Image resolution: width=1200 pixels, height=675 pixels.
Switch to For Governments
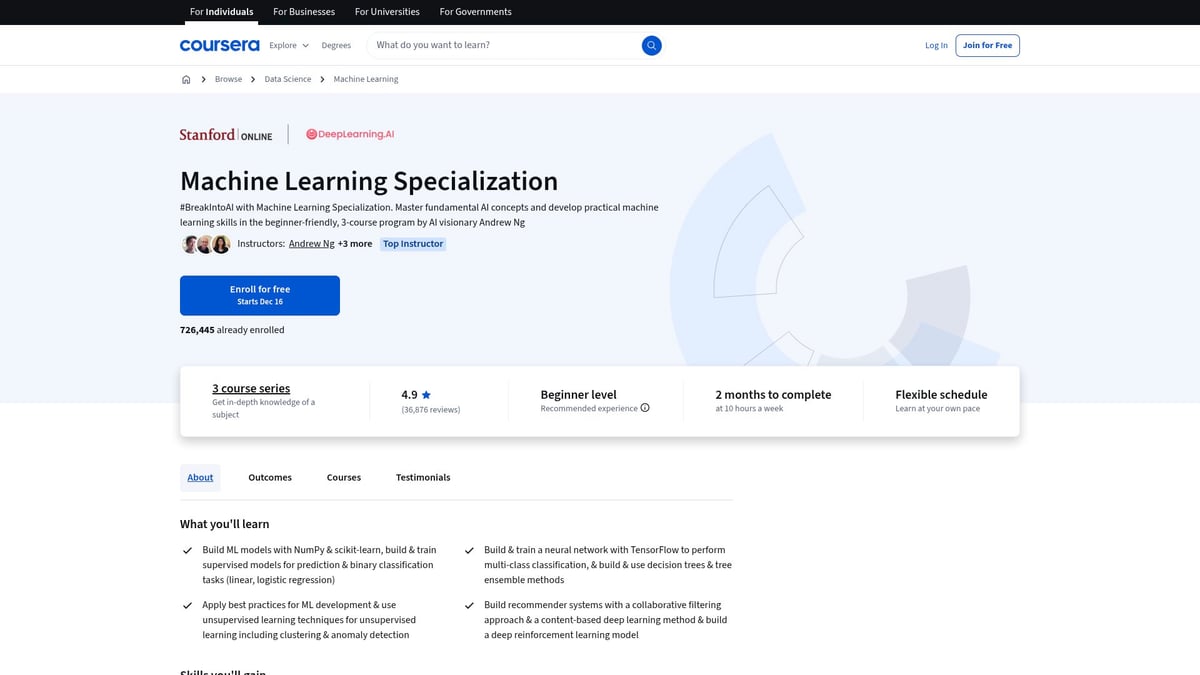(x=475, y=12)
